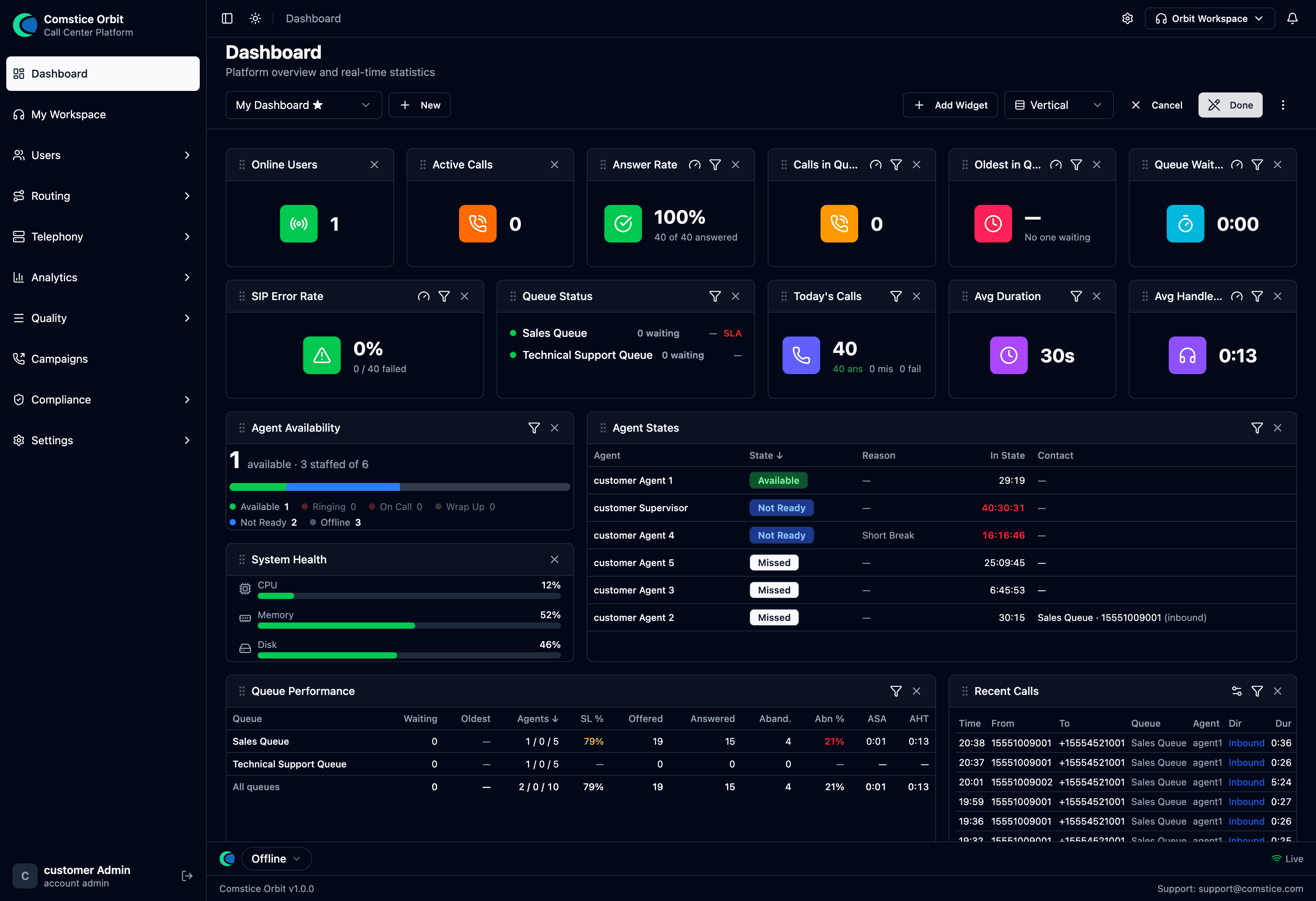Expand the Quality sidebar section

tap(103, 318)
